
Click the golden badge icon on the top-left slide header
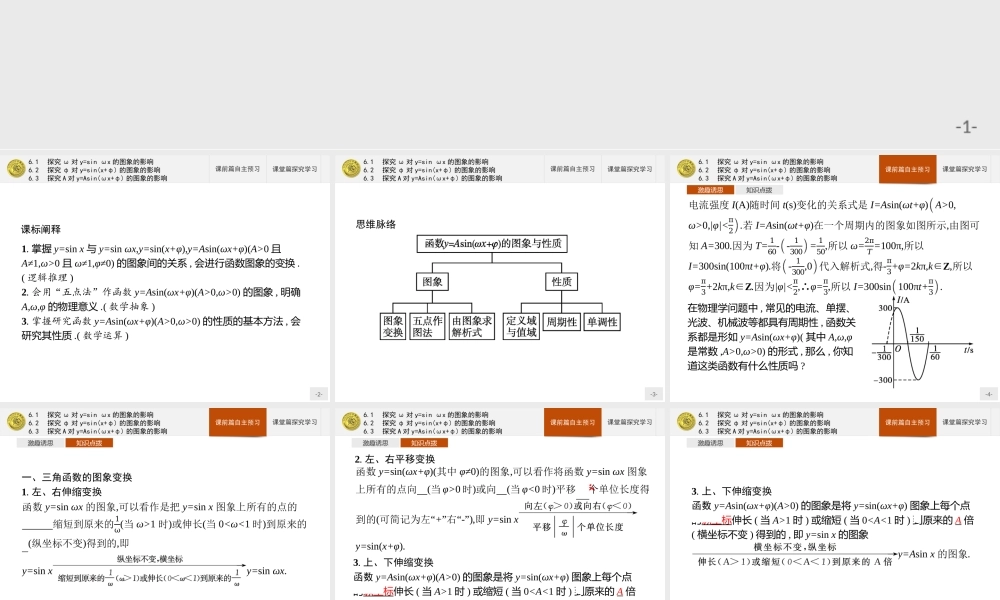tap(15, 170)
